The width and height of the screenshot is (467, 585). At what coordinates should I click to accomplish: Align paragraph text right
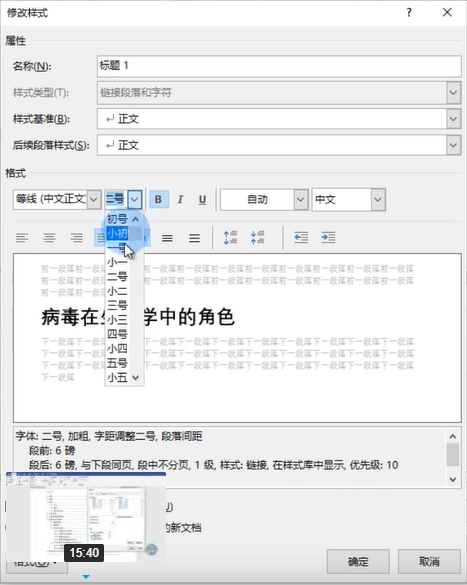click(76, 238)
